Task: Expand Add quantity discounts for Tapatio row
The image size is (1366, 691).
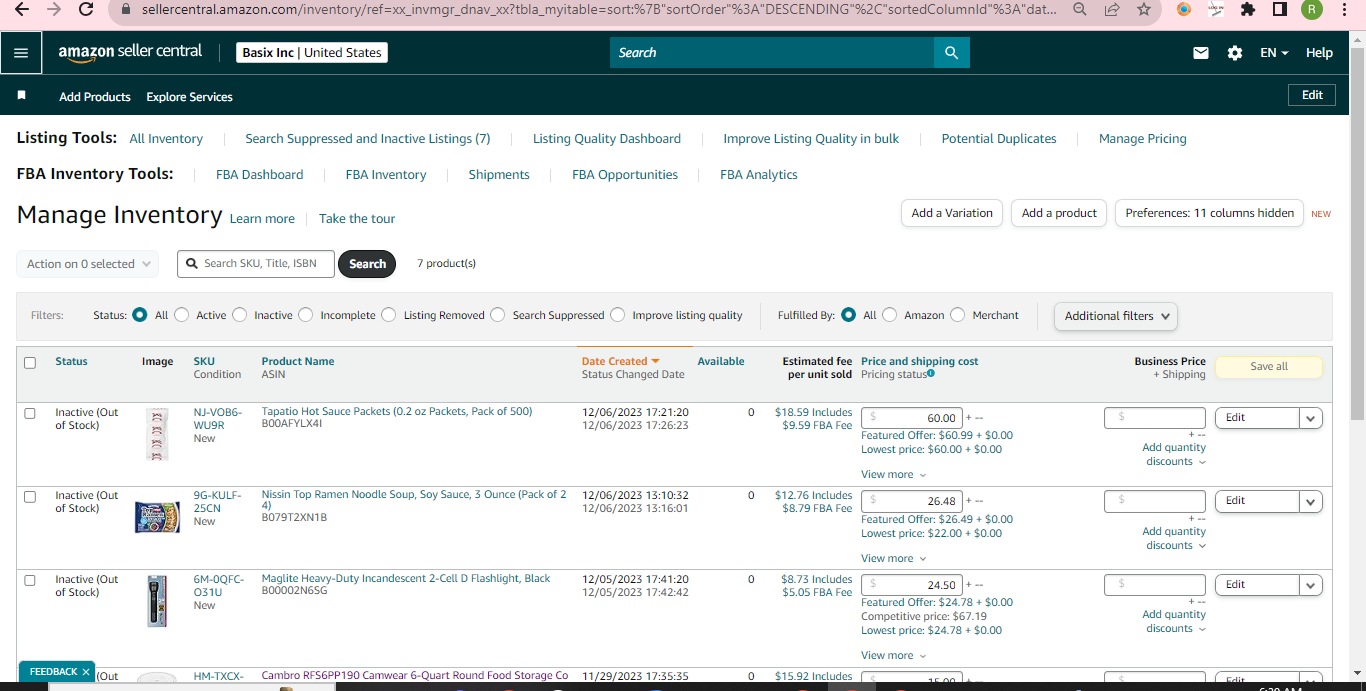Action: (1175, 455)
